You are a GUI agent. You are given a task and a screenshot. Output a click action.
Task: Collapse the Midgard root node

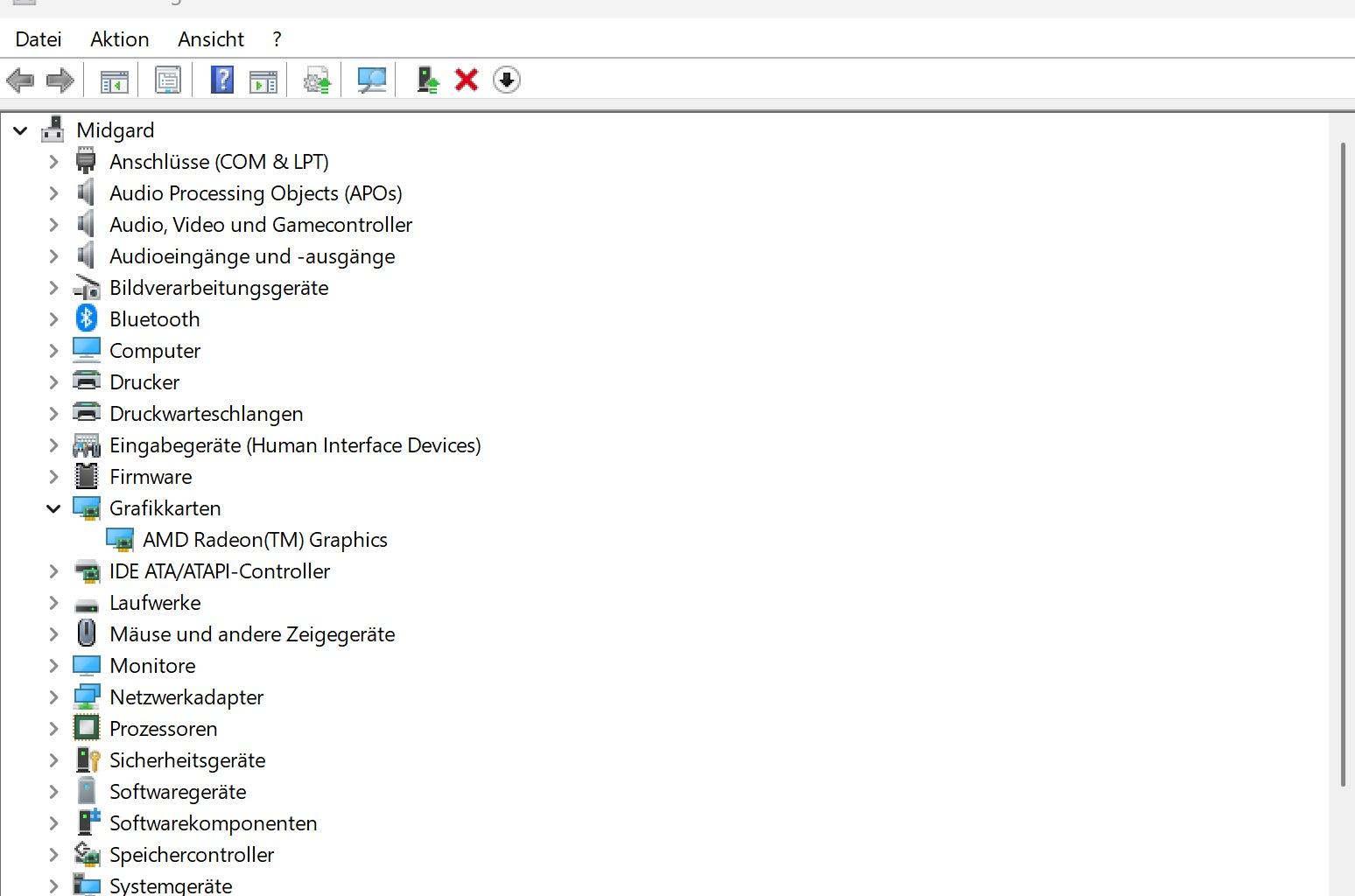point(20,130)
